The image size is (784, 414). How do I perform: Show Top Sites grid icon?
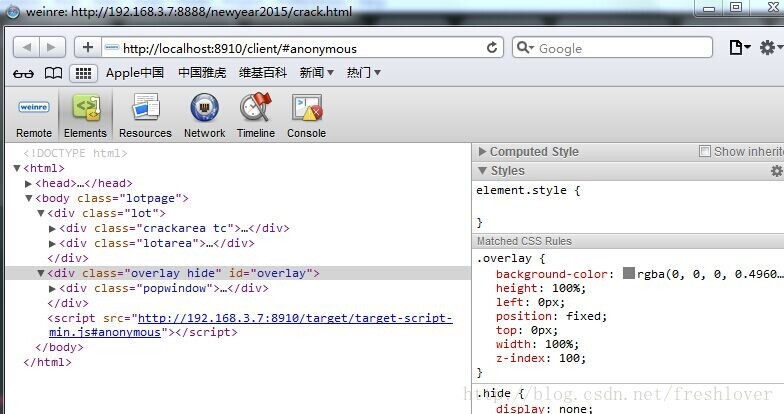point(83,74)
